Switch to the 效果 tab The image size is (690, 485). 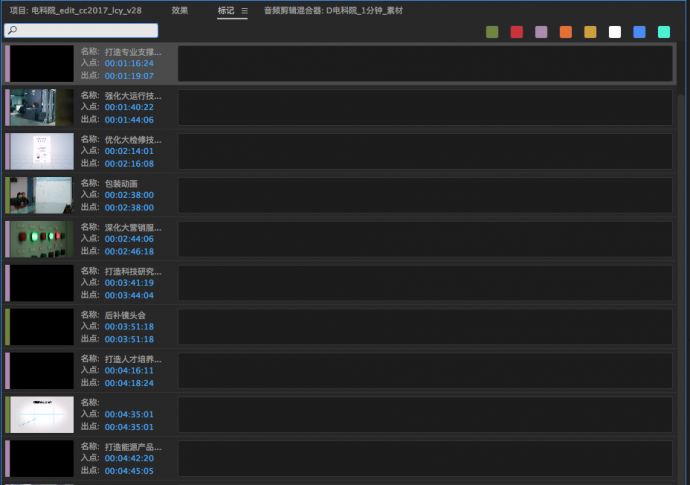(180, 11)
